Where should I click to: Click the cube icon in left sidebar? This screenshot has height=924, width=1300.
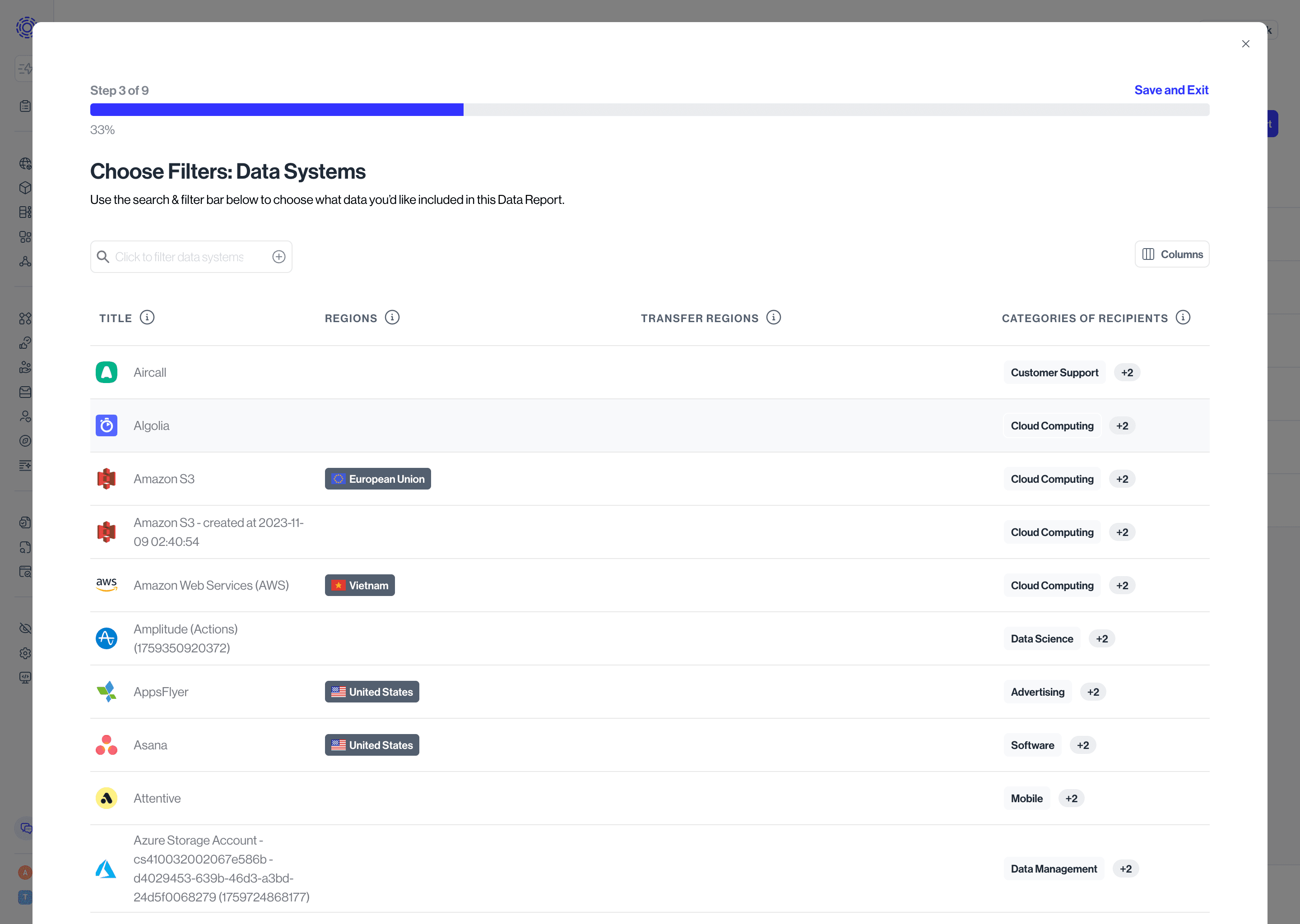point(25,187)
